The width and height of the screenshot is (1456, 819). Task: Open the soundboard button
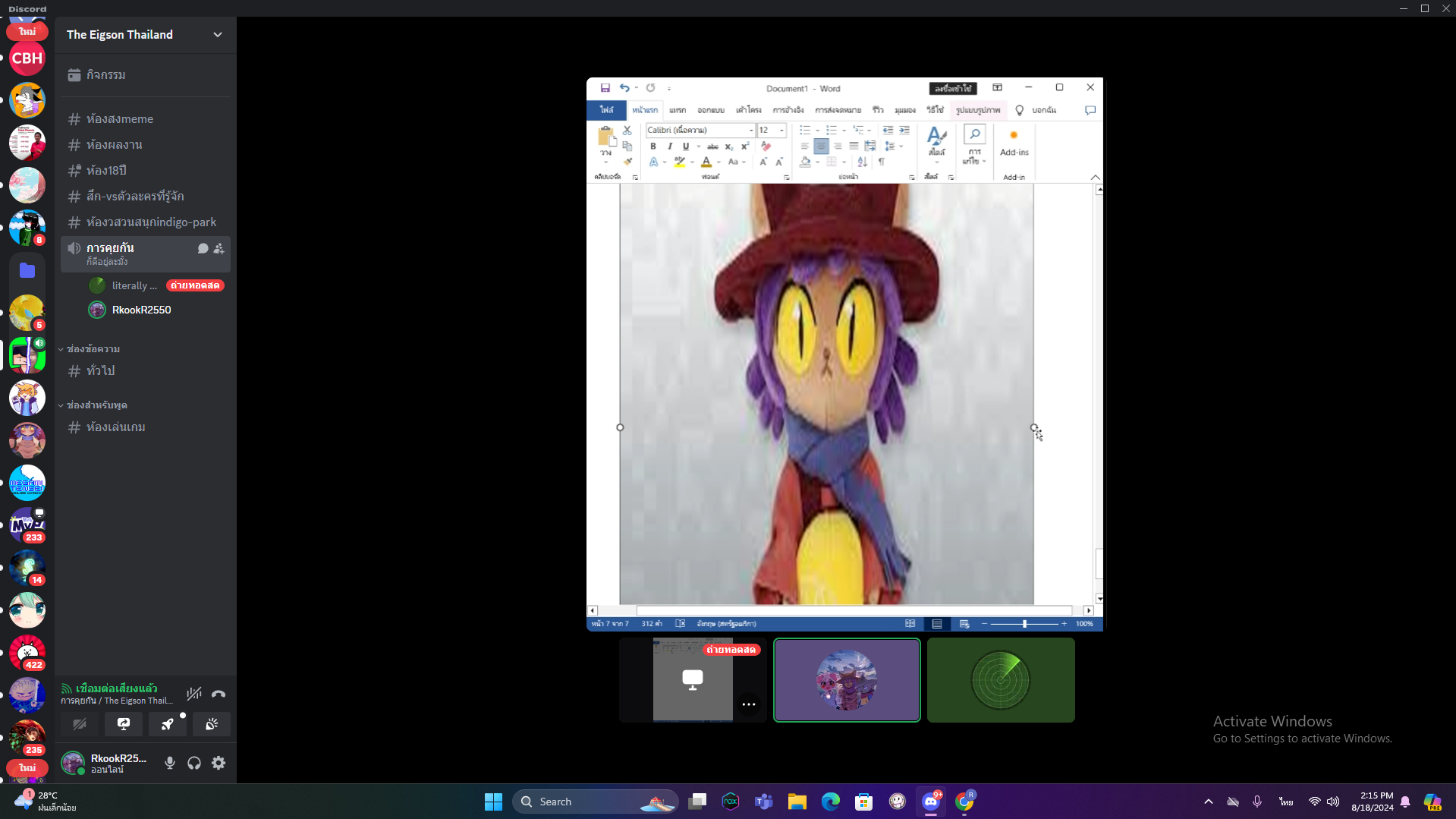(212, 724)
